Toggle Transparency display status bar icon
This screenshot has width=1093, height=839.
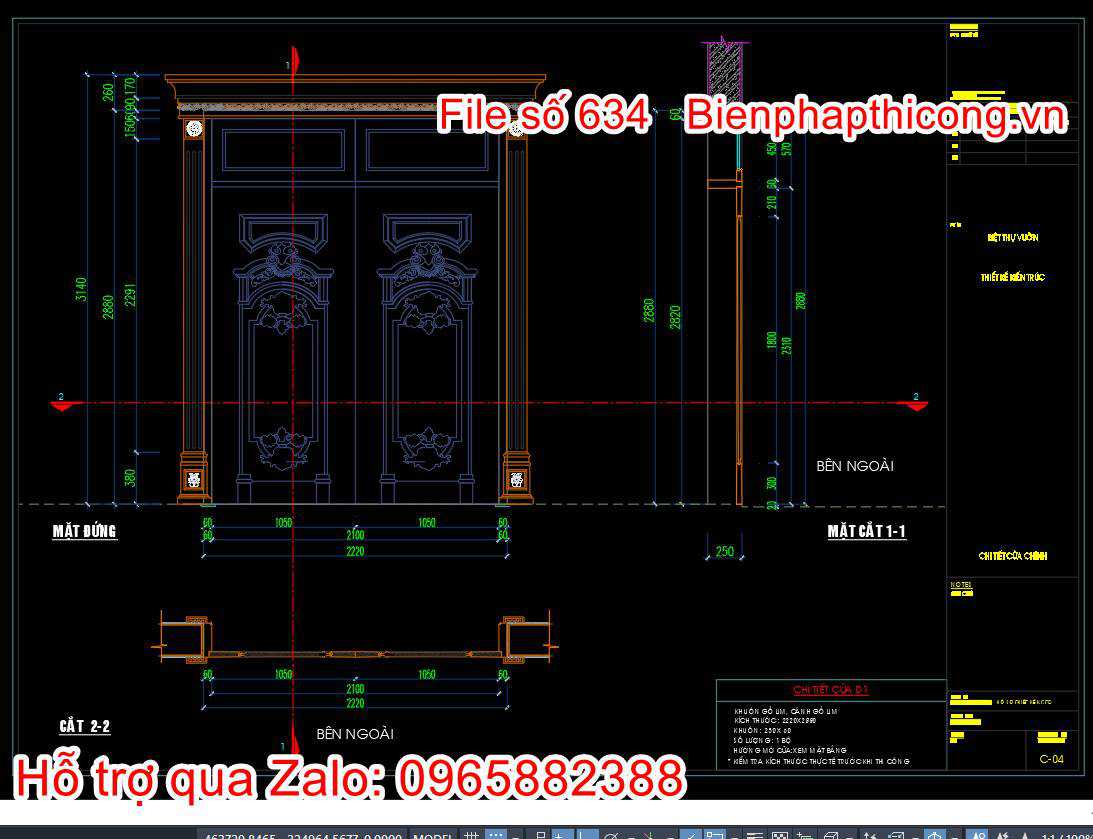(779, 835)
